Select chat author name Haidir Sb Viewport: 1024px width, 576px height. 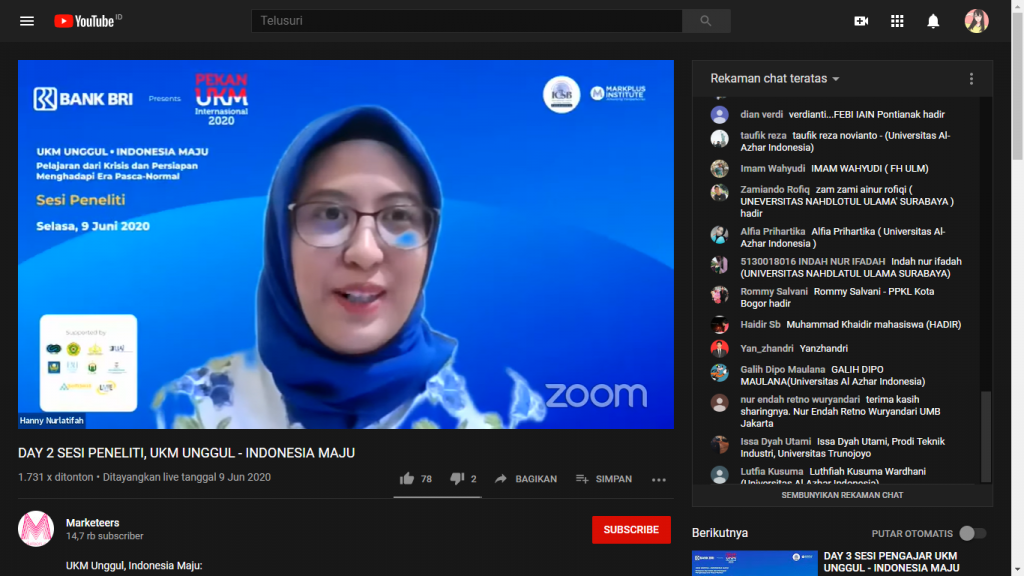coord(760,325)
